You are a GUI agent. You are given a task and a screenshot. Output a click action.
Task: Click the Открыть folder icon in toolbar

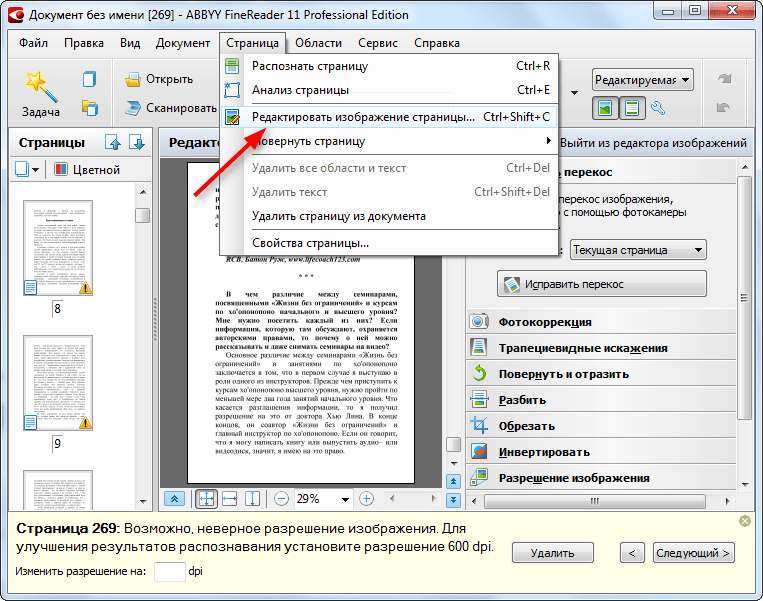[133, 79]
